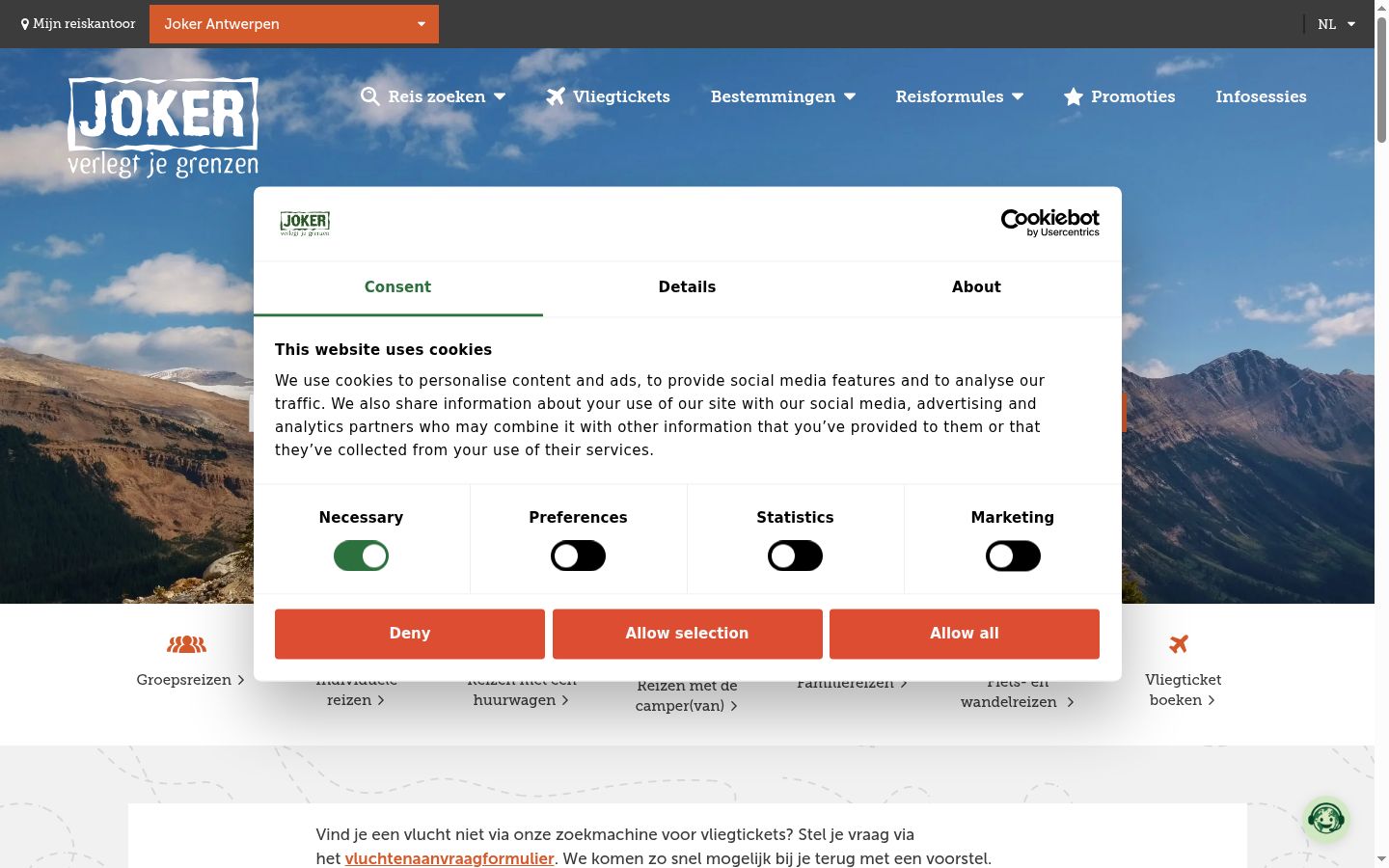This screenshot has height=868, width=1389.
Task: Expand the Bestemmingen menu
Action: point(783,96)
